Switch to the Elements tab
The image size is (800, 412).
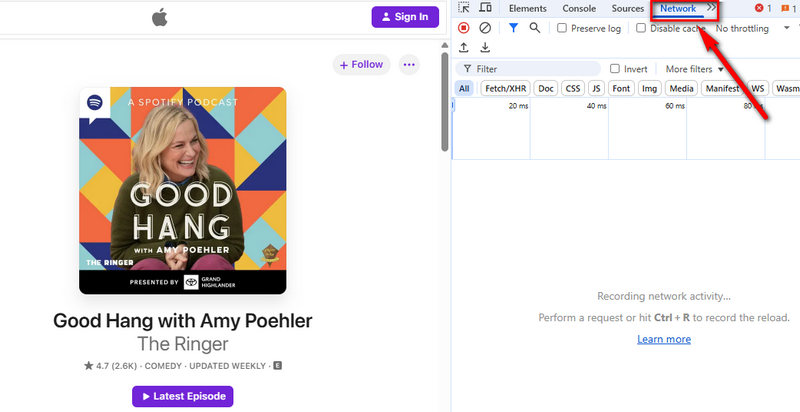click(528, 8)
